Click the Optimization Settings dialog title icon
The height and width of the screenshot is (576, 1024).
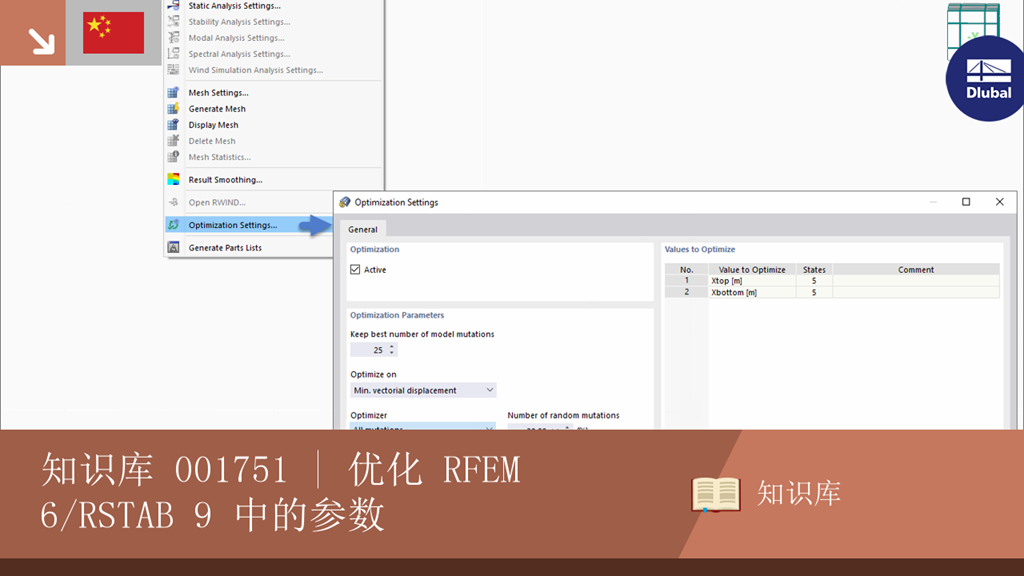345,202
